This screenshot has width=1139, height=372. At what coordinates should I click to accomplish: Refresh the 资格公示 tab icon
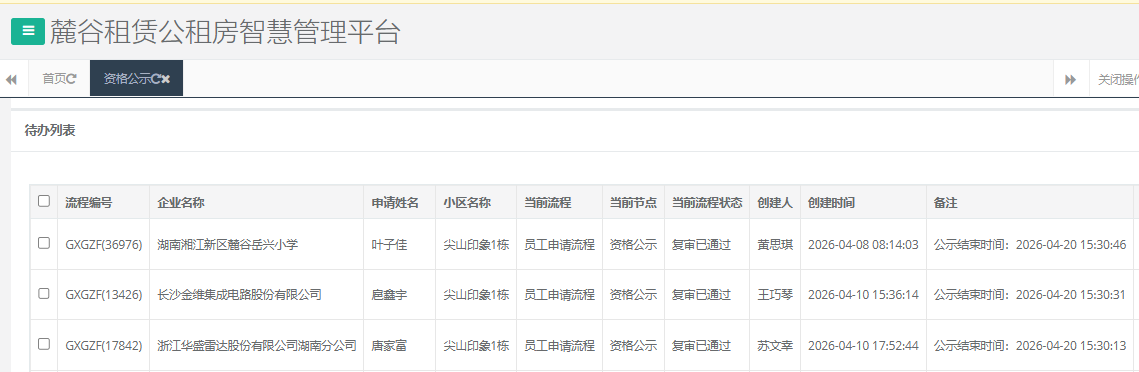coord(155,79)
